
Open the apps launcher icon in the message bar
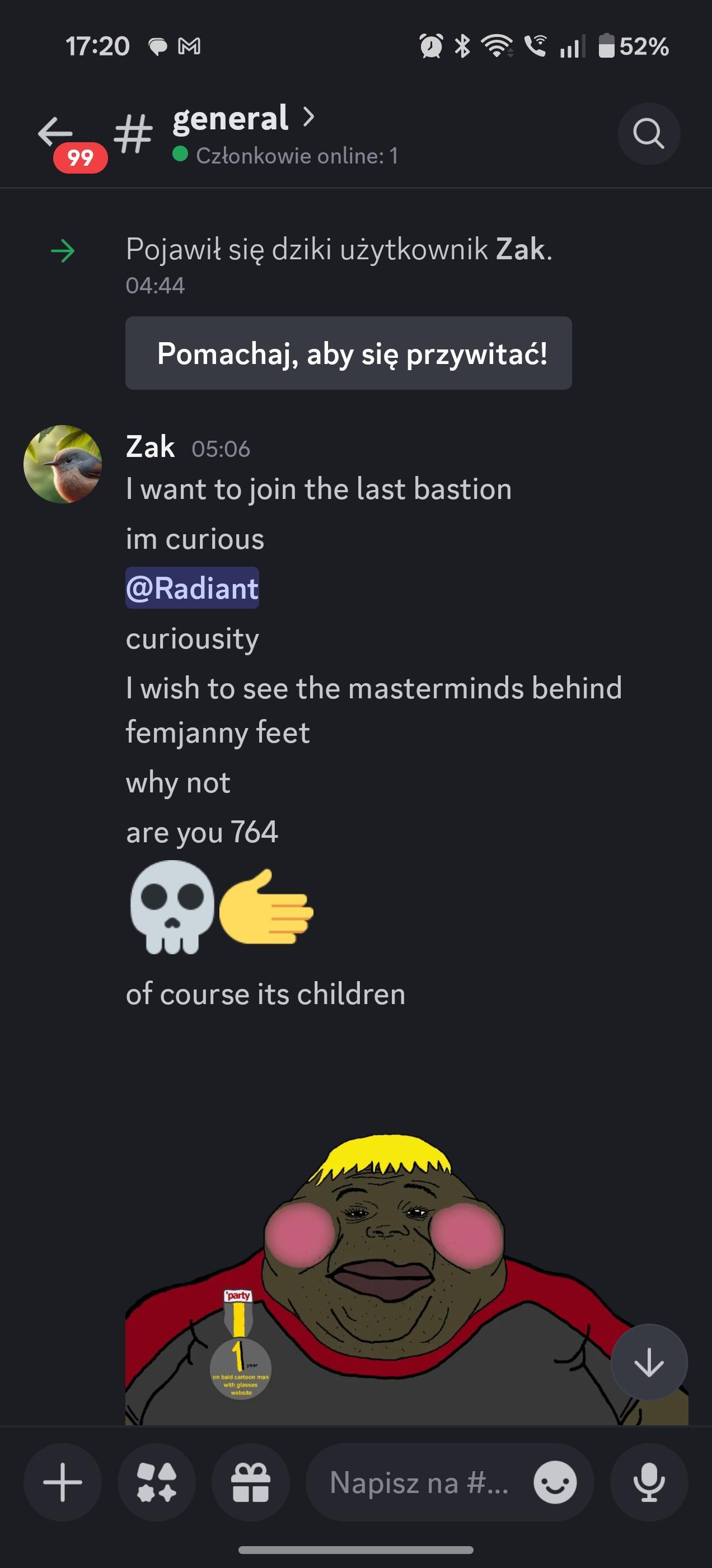[x=156, y=1482]
